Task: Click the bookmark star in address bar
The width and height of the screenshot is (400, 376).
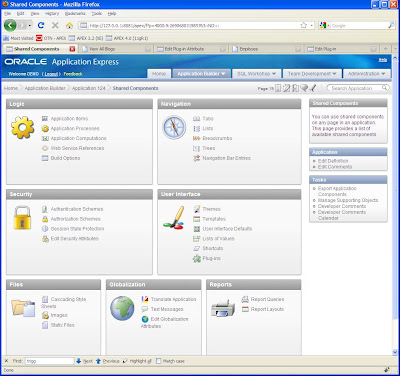Action: pyautogui.click(x=303, y=25)
